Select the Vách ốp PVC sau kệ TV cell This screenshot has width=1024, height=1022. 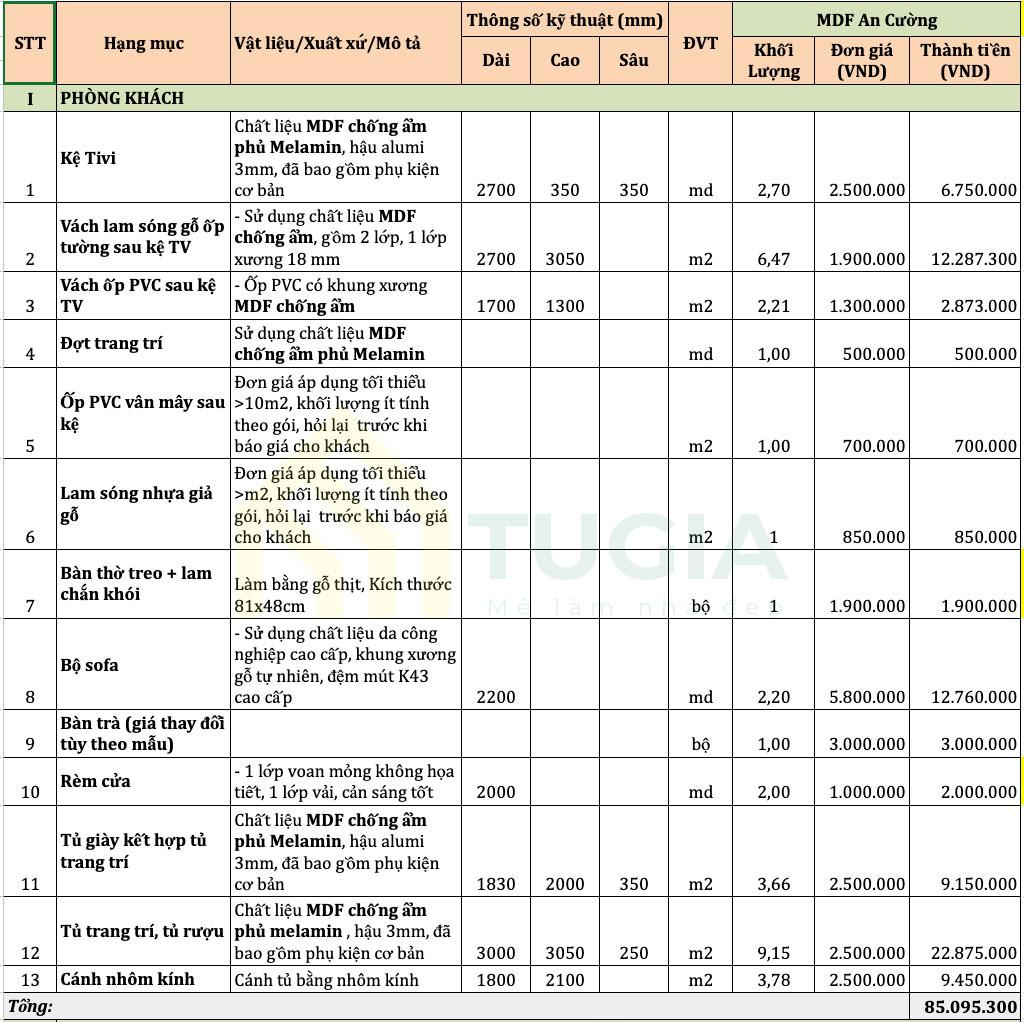(143, 296)
